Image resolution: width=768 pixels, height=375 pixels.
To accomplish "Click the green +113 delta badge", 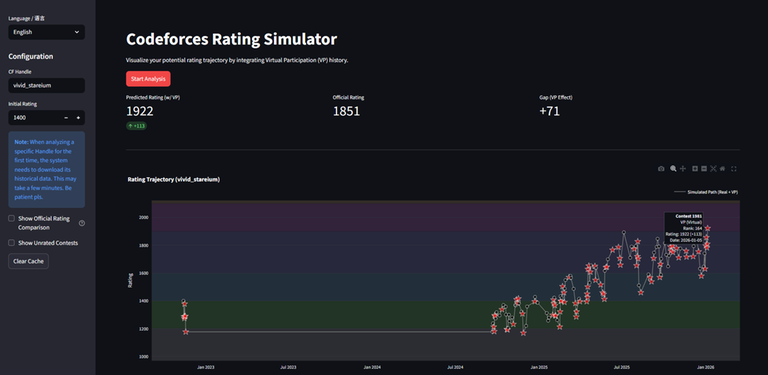I will tap(136, 126).
